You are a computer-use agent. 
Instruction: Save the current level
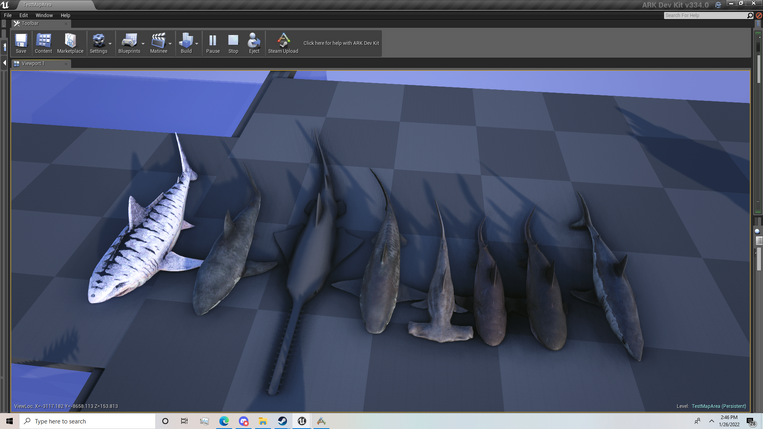click(21, 43)
